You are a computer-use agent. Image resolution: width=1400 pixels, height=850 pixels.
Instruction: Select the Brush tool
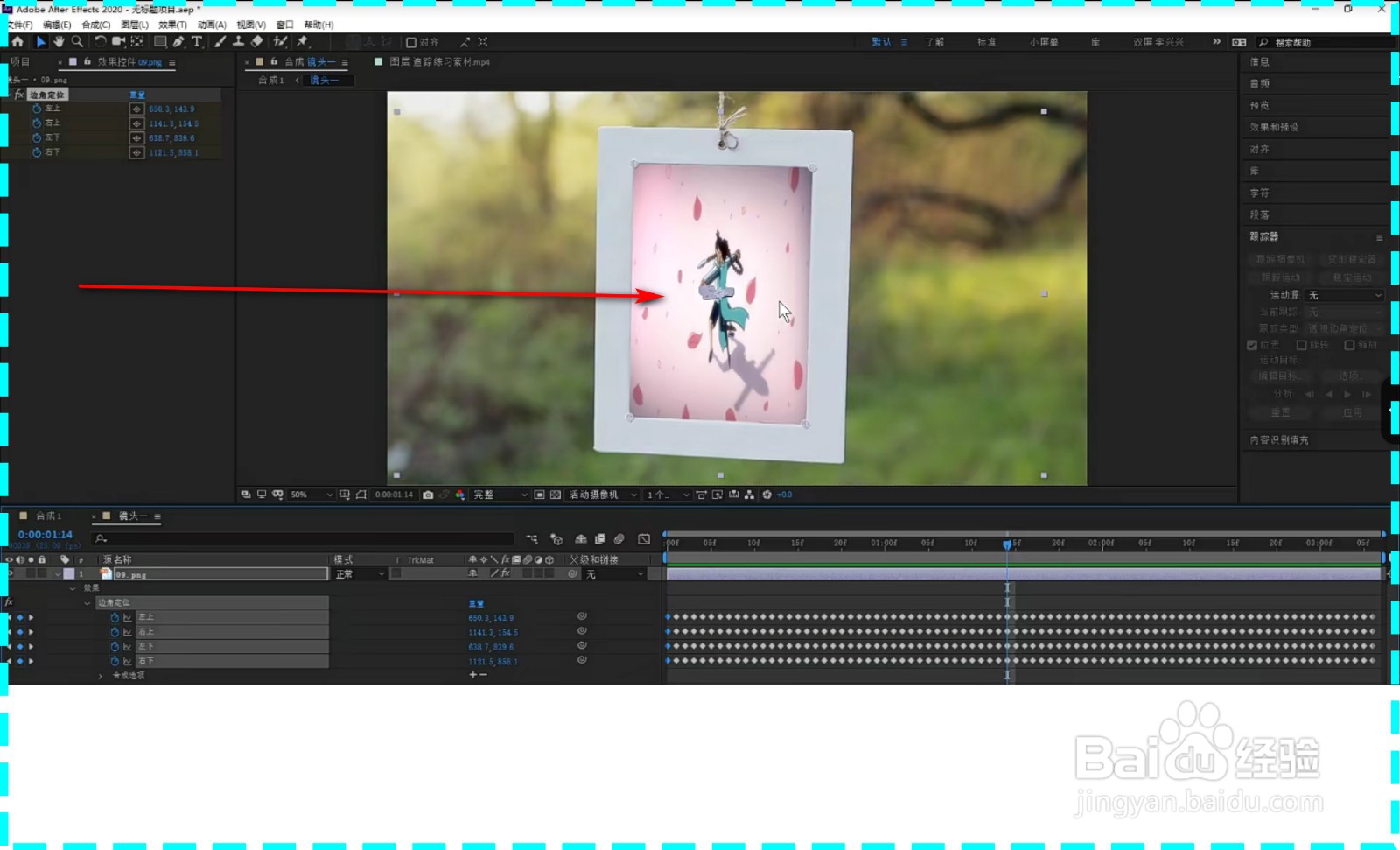(220, 41)
